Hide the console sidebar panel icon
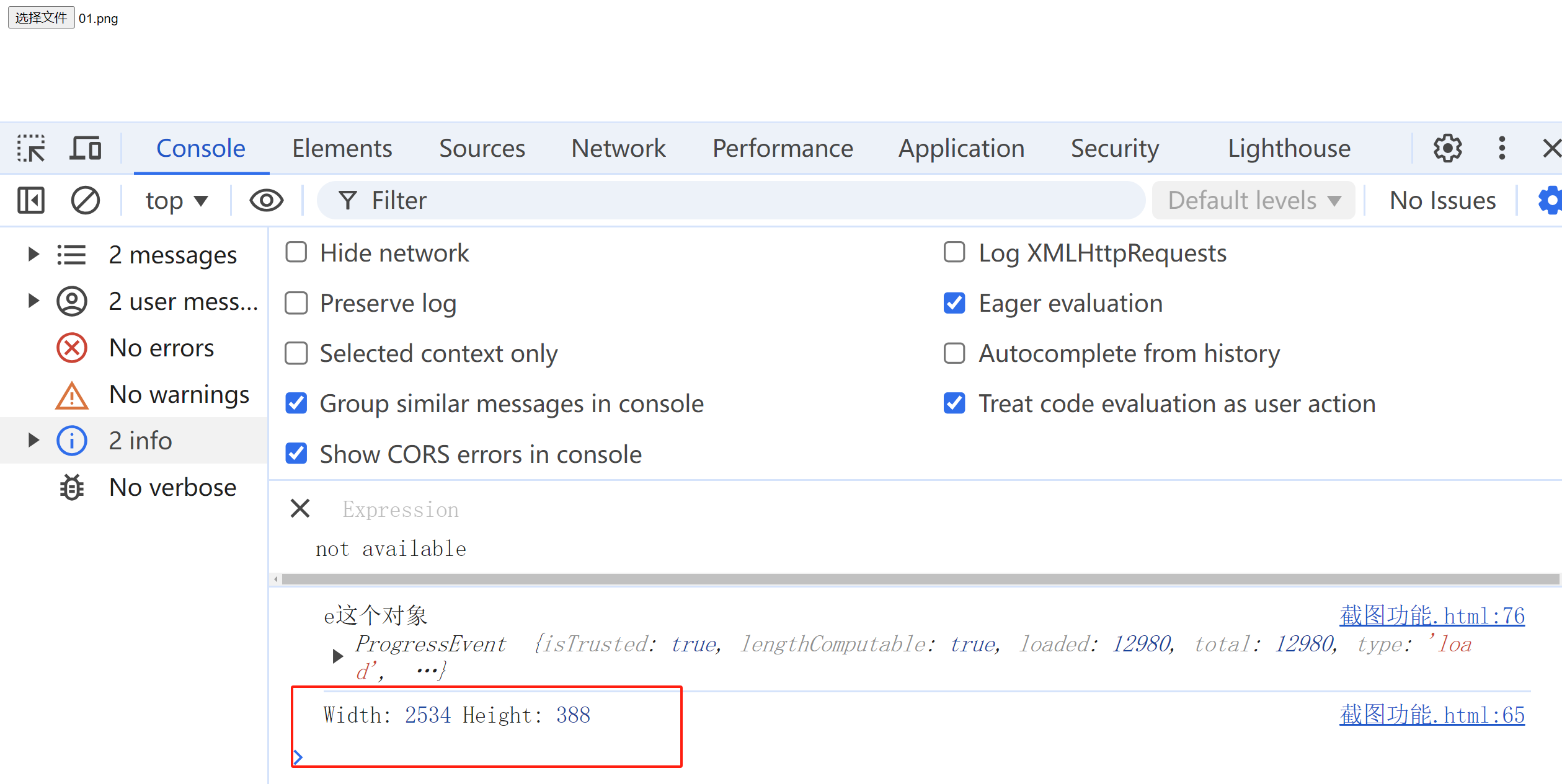Viewport: 1562px width, 784px height. coord(31,201)
